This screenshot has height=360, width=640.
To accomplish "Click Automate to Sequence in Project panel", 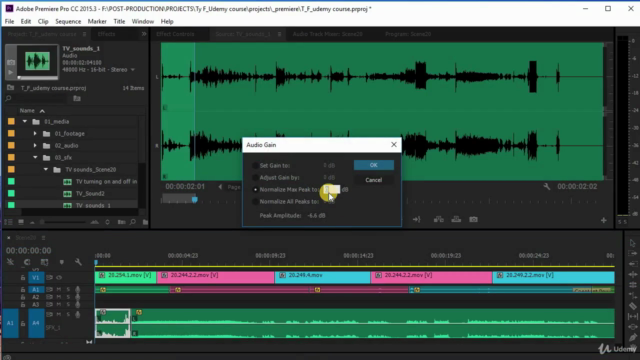I will coord(122,222).
